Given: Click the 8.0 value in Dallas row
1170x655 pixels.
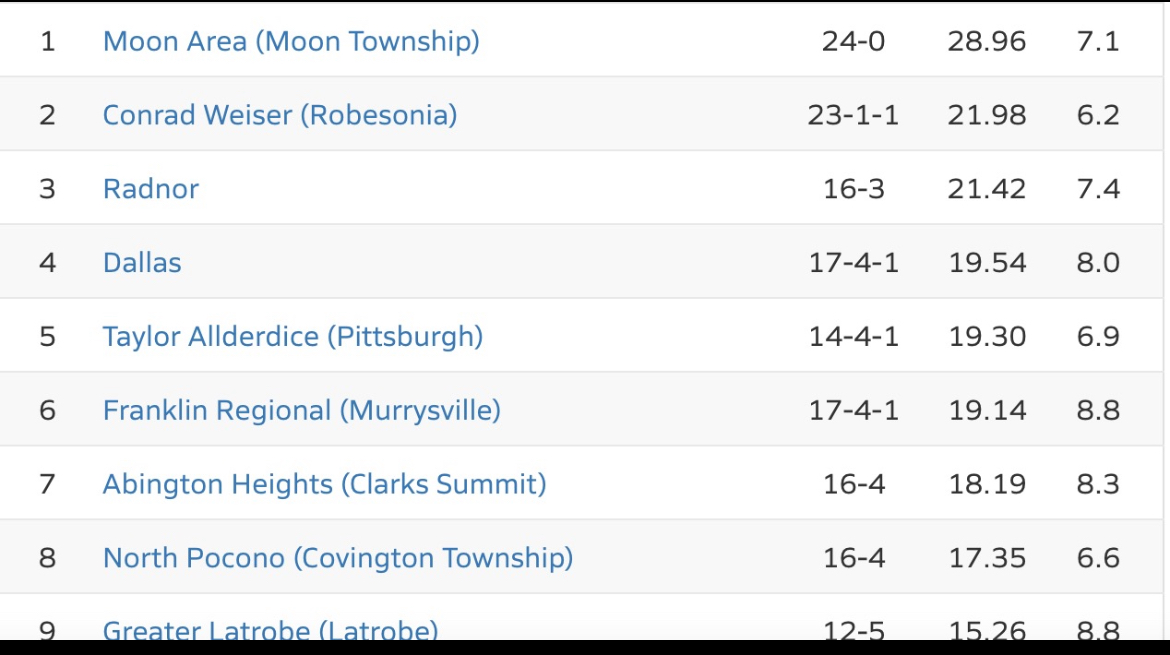Looking at the screenshot, I should (1098, 263).
